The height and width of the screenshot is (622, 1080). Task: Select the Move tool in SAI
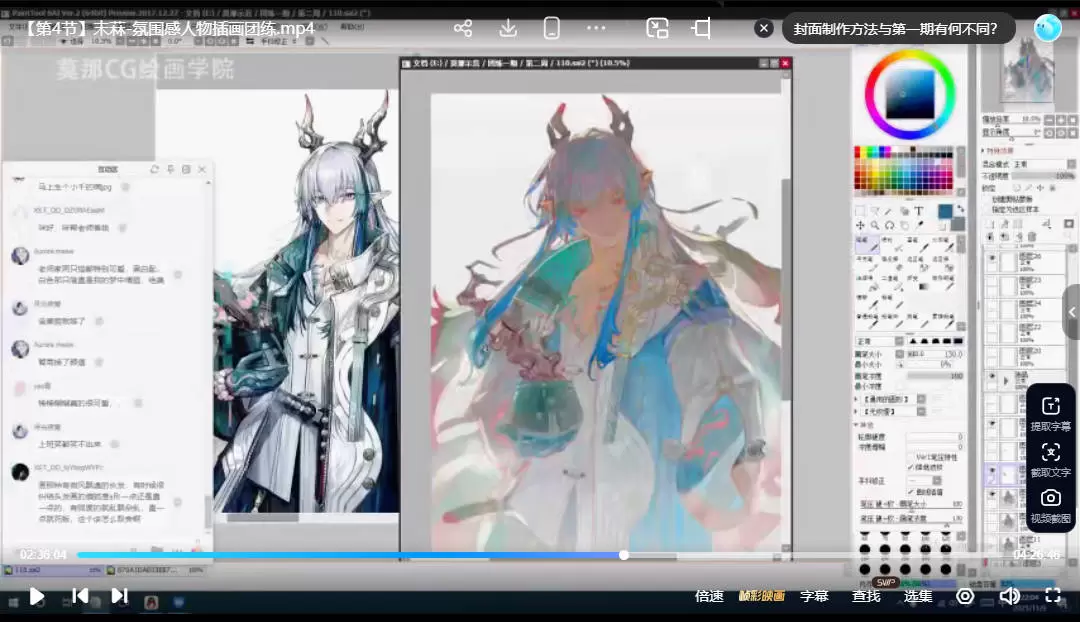point(860,225)
